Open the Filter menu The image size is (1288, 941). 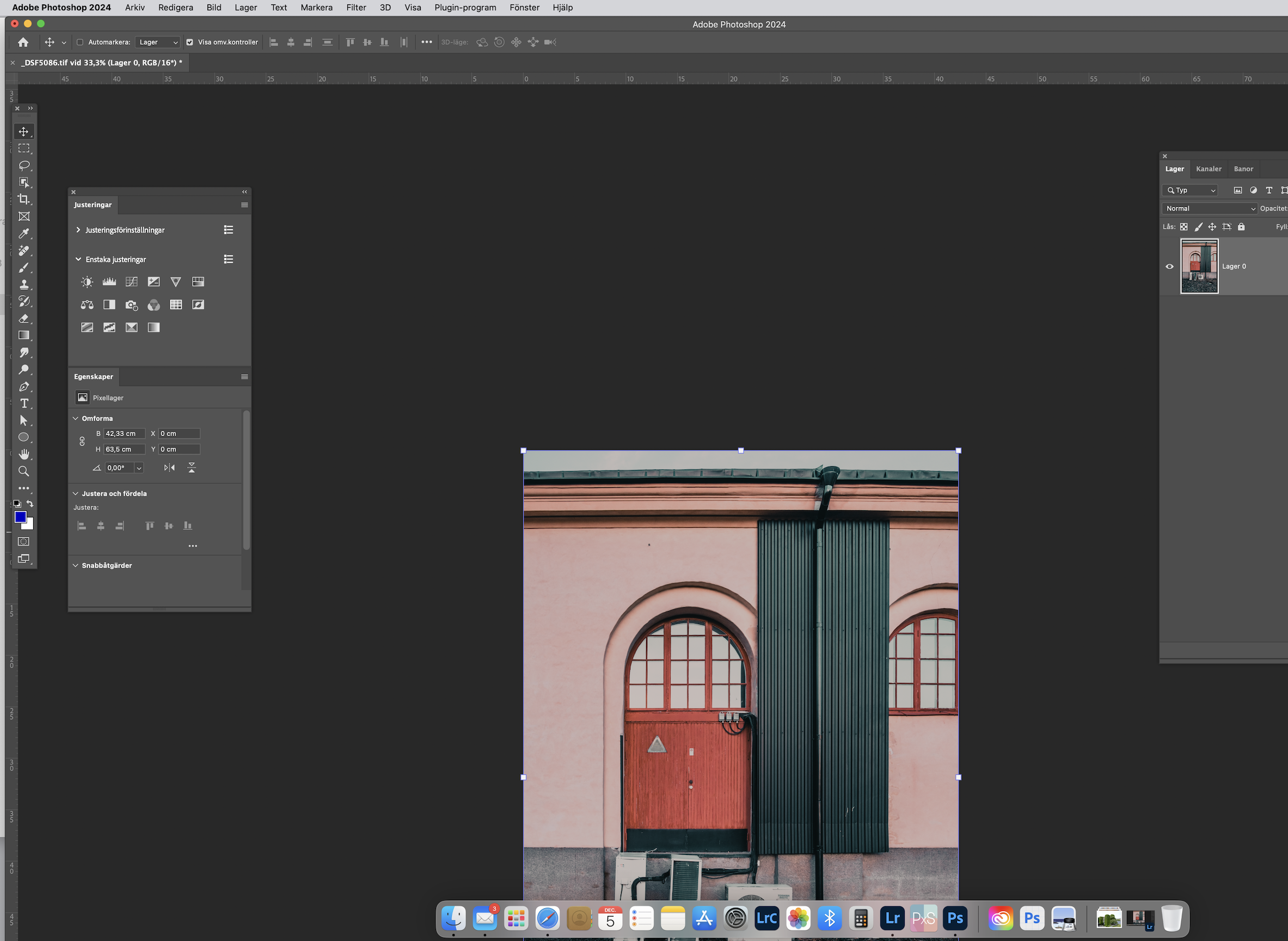coord(356,8)
